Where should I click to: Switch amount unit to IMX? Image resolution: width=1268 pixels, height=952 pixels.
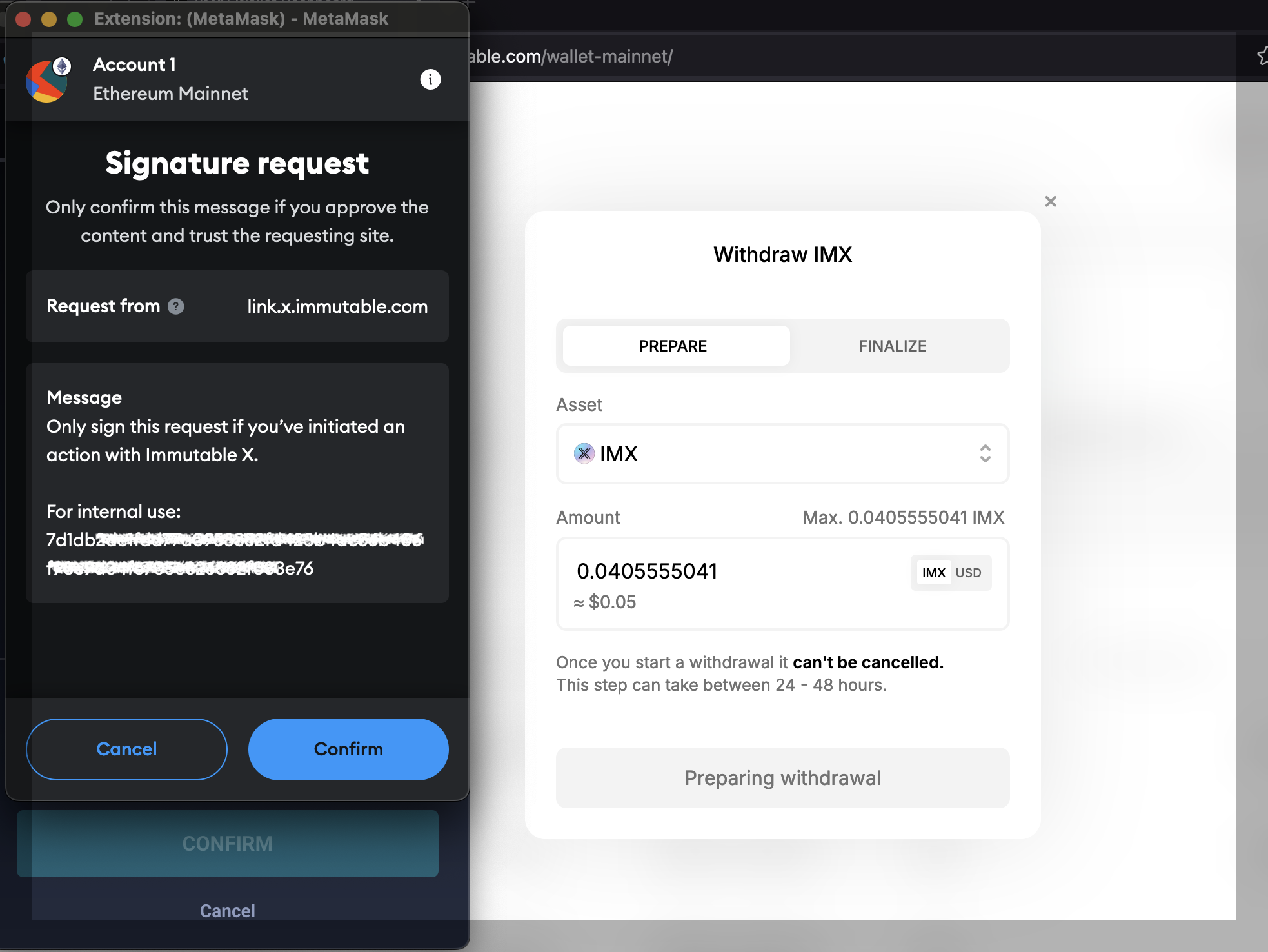pos(933,573)
